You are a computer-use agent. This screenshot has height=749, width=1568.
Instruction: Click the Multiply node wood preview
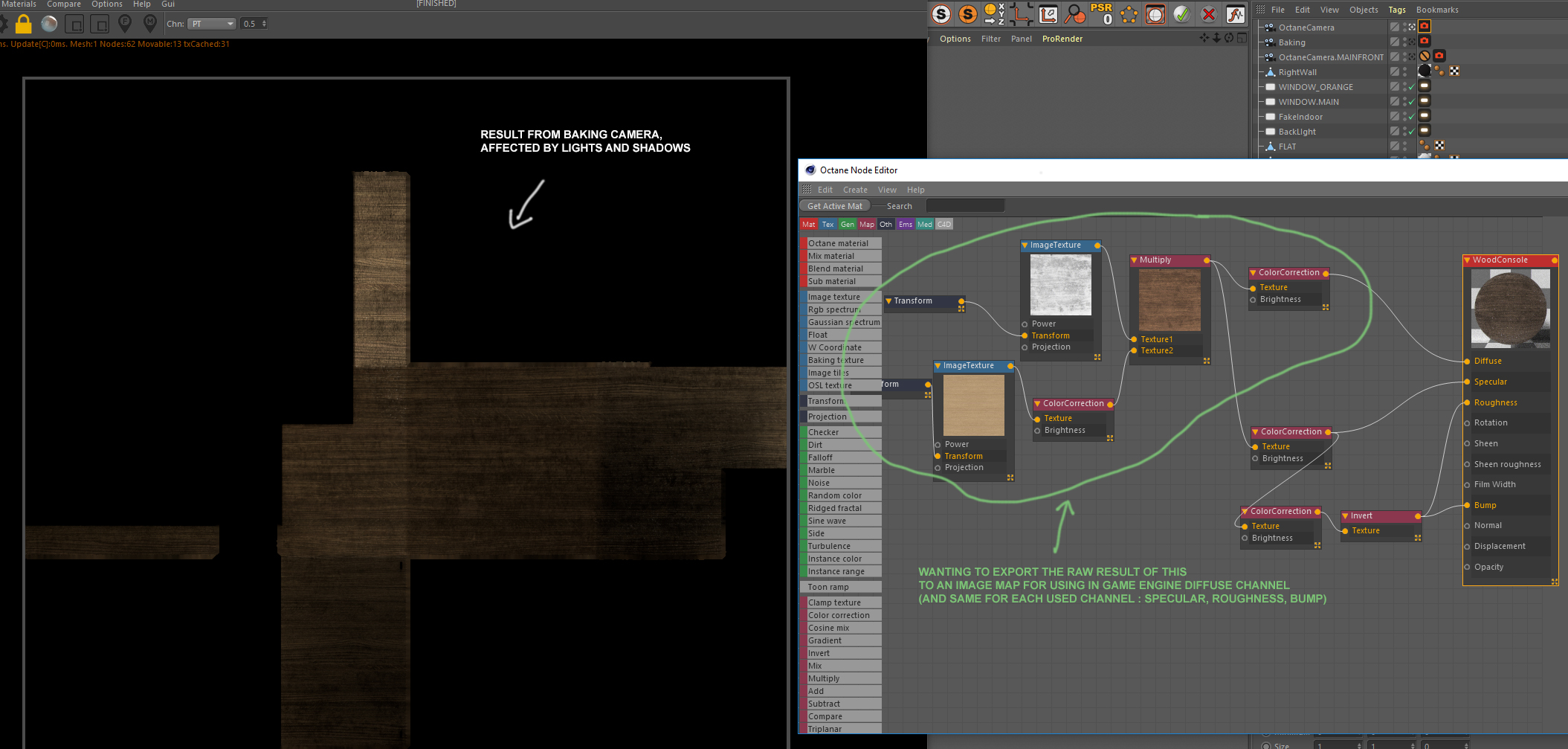pyautogui.click(x=1169, y=300)
